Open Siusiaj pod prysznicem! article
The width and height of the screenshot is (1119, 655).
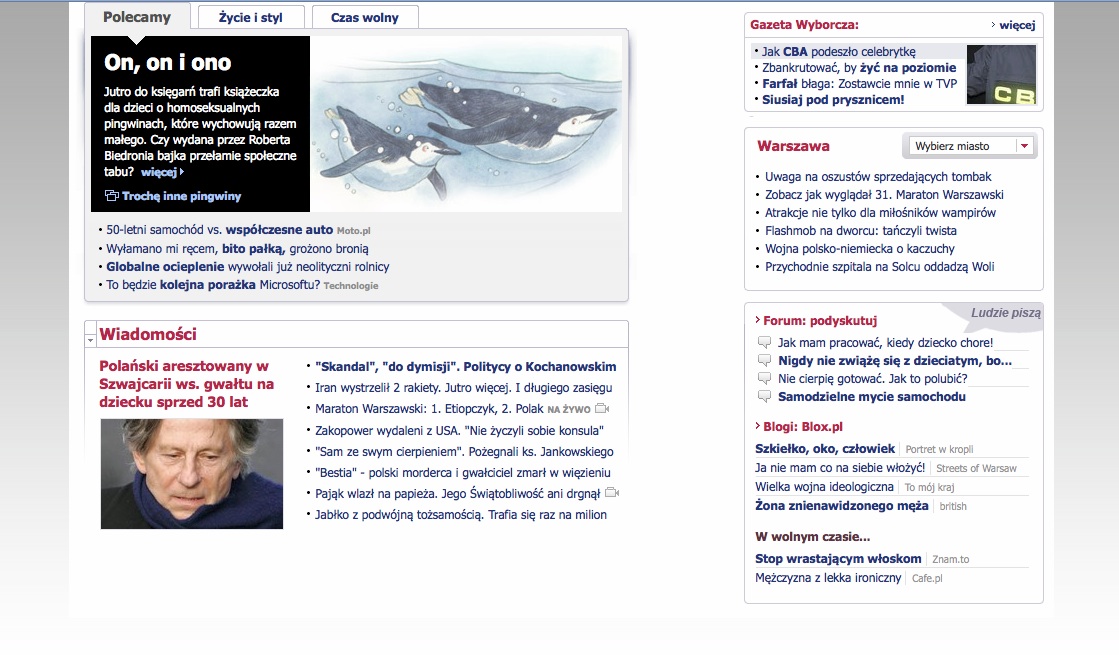click(833, 100)
